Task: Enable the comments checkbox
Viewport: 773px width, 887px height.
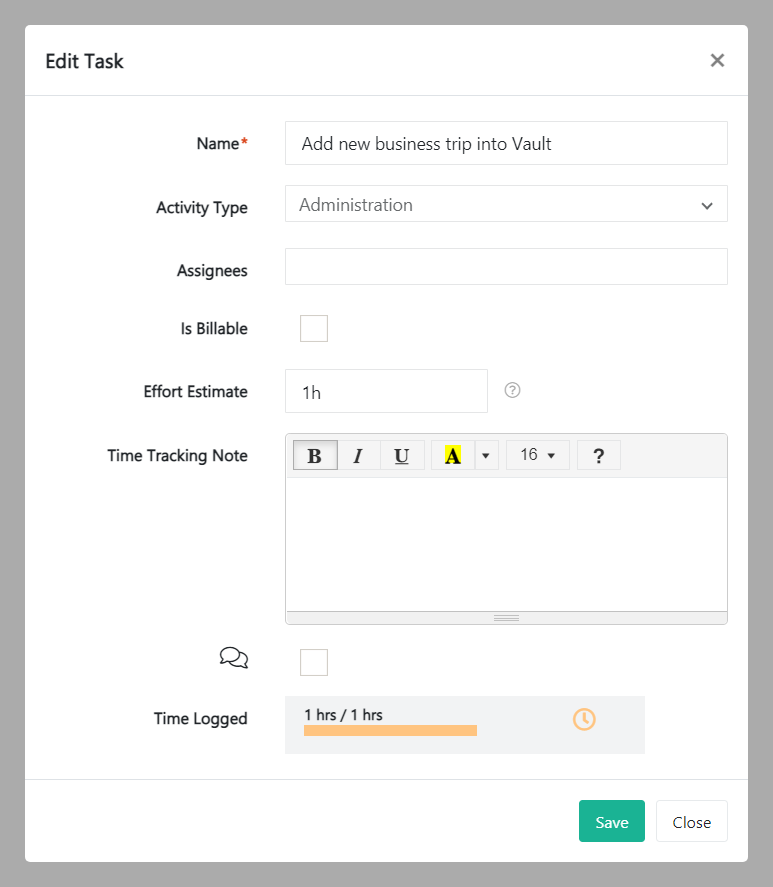Action: [x=314, y=662]
